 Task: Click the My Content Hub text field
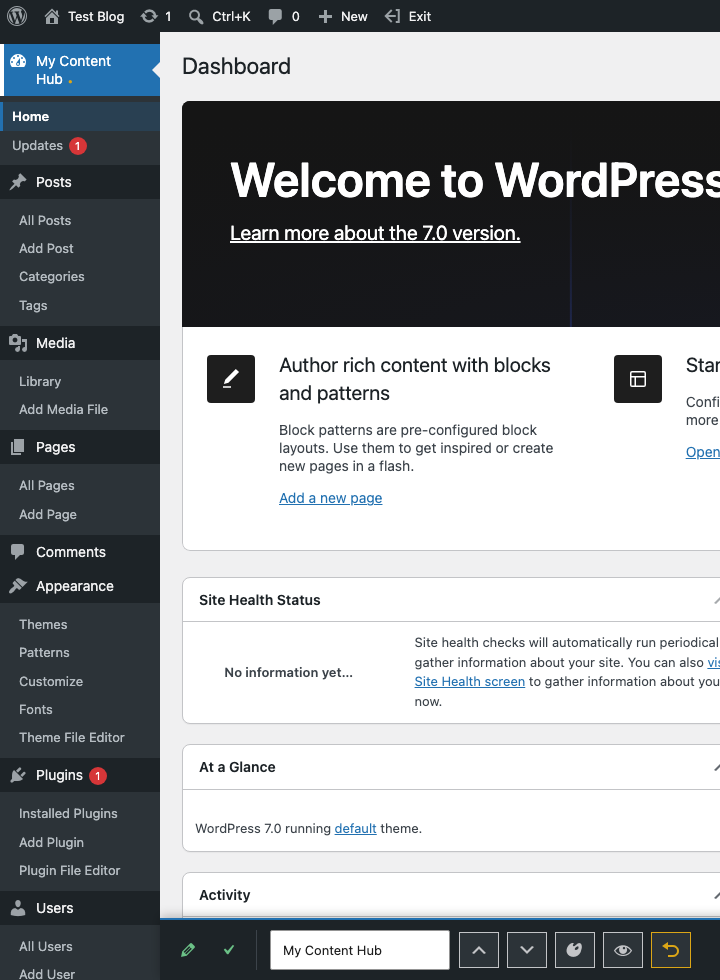click(x=360, y=950)
